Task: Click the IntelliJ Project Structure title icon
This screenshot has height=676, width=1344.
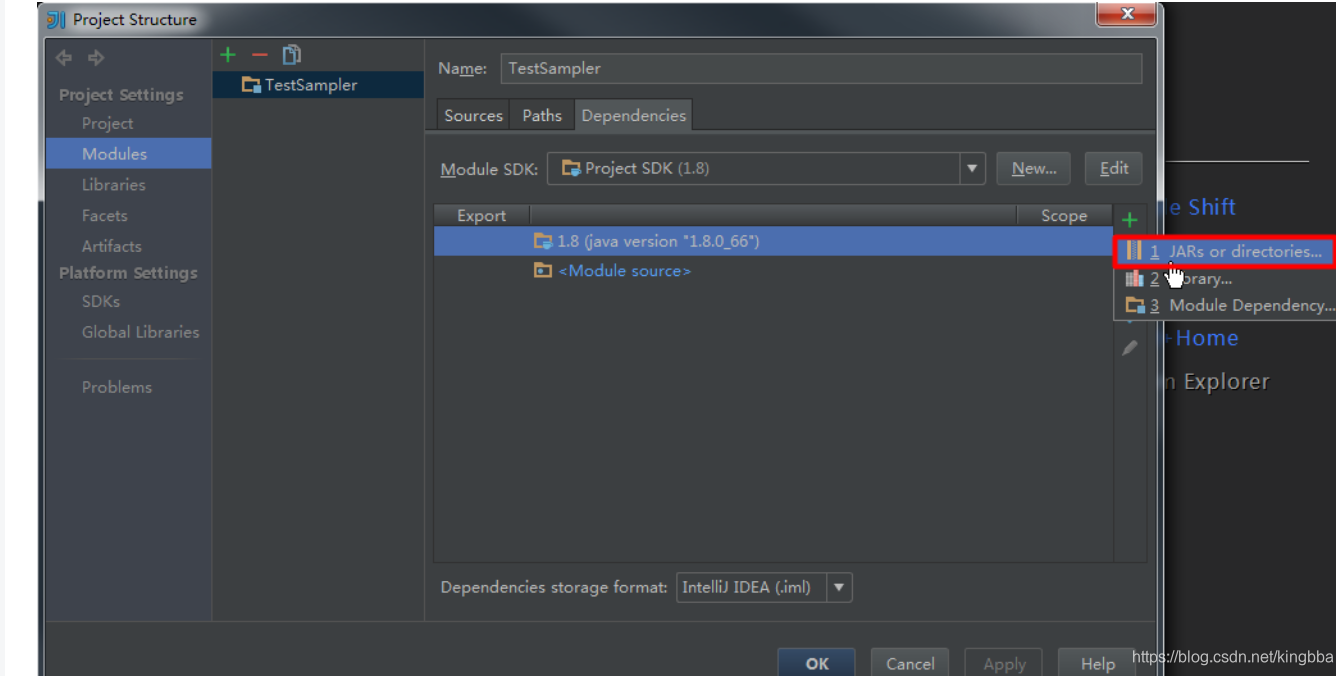Action: click(x=57, y=19)
